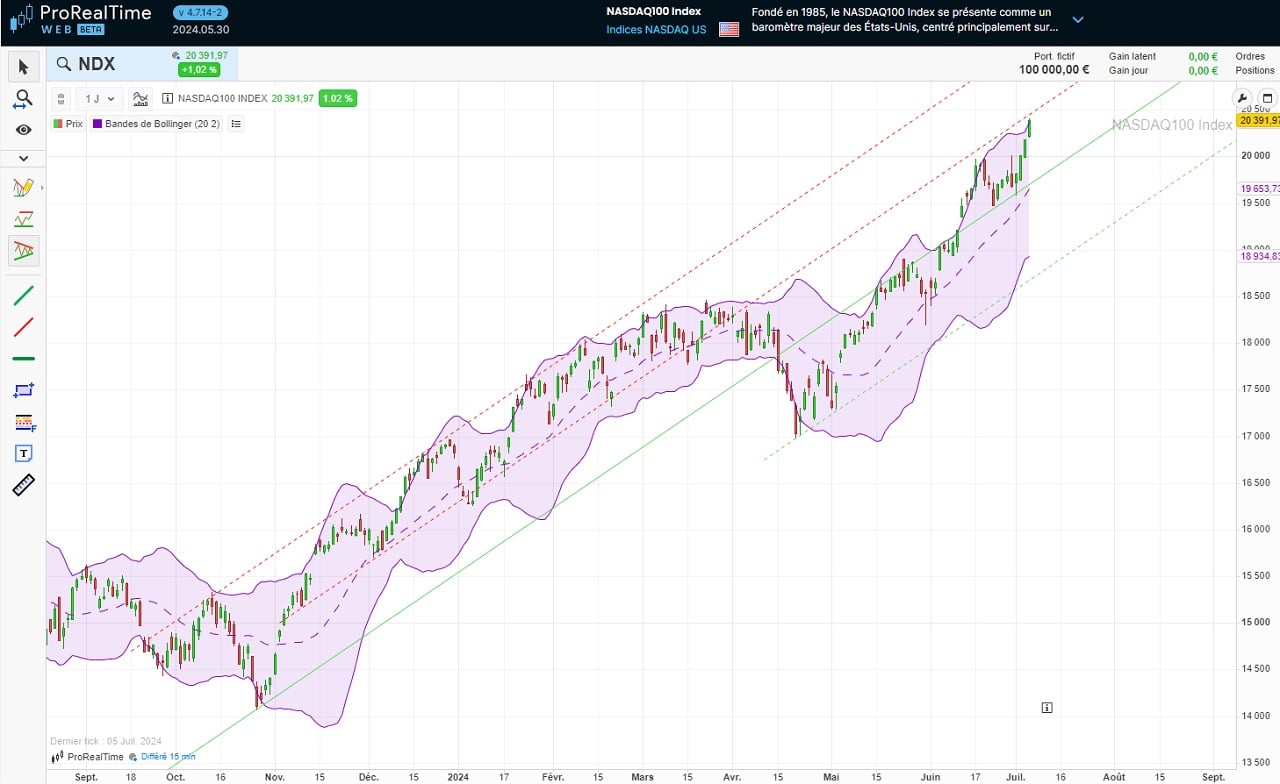Open the Ordres tab
Screen dimensions: 1280x784
point(1250,57)
